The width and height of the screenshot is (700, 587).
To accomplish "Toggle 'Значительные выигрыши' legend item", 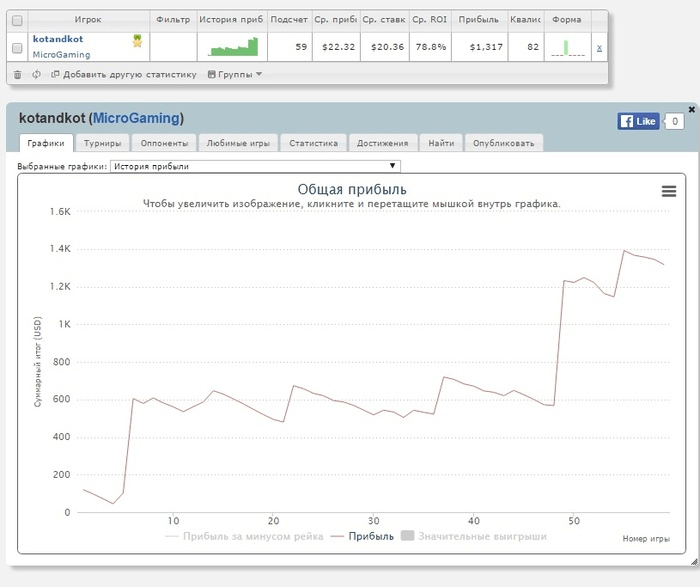I will [x=473, y=536].
